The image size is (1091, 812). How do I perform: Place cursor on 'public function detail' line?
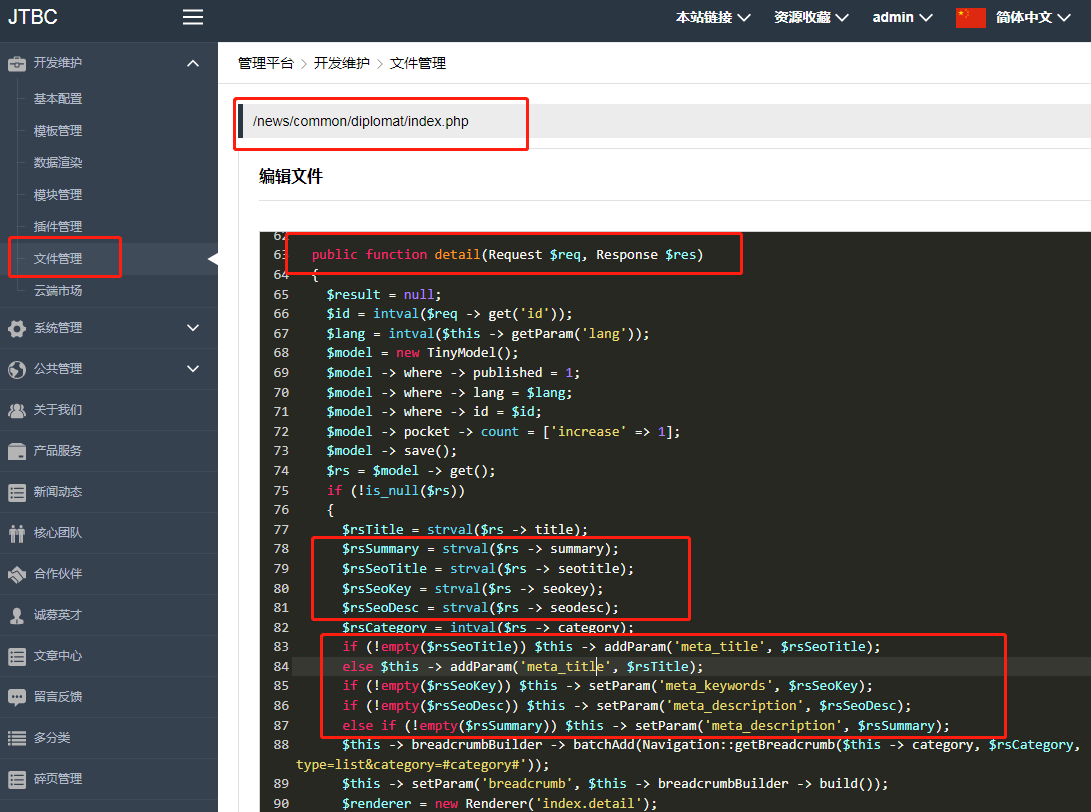click(x=507, y=255)
